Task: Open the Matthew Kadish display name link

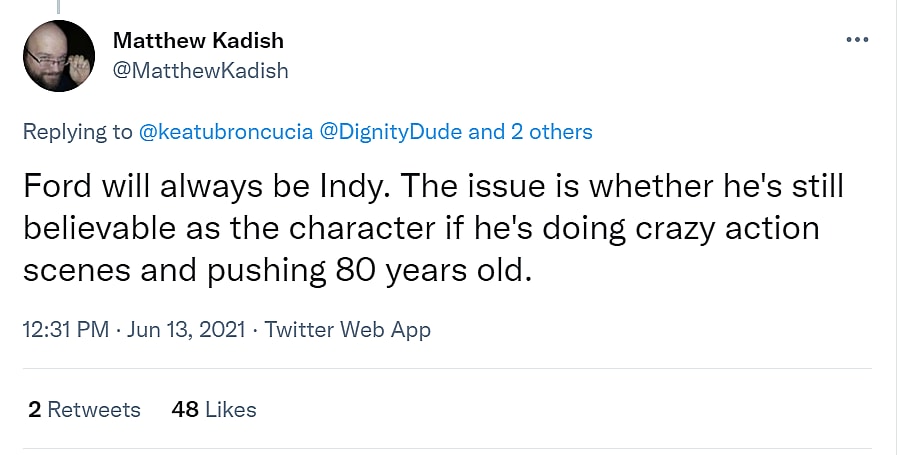Action: click(198, 41)
